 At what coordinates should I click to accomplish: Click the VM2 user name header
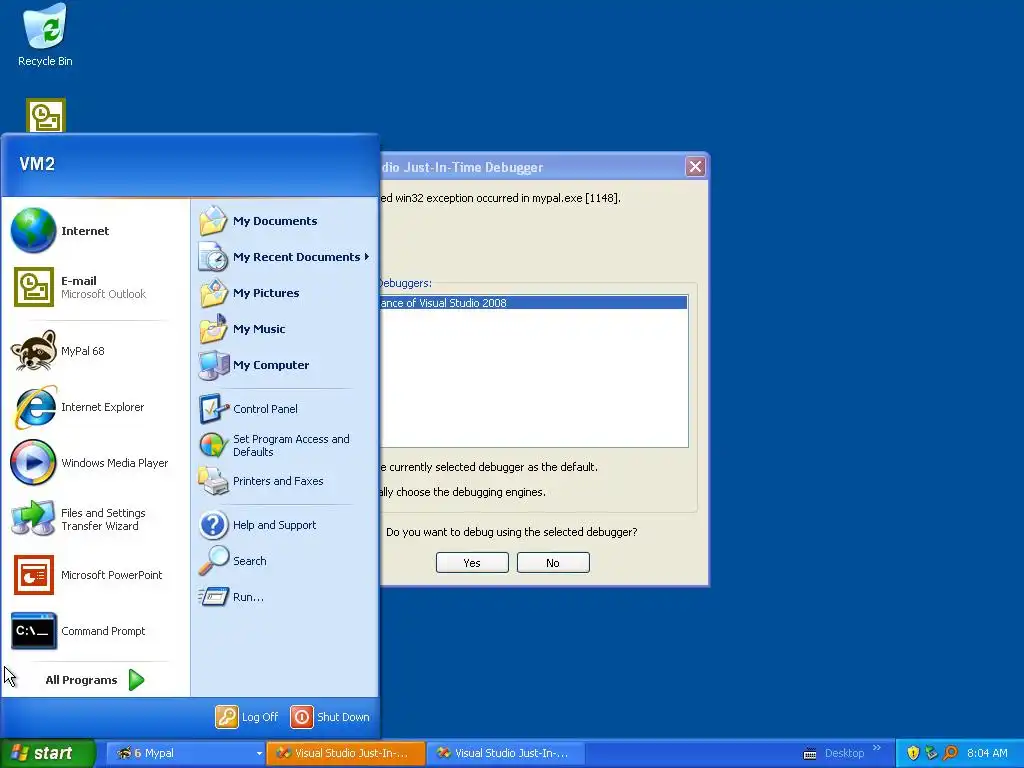[37, 163]
